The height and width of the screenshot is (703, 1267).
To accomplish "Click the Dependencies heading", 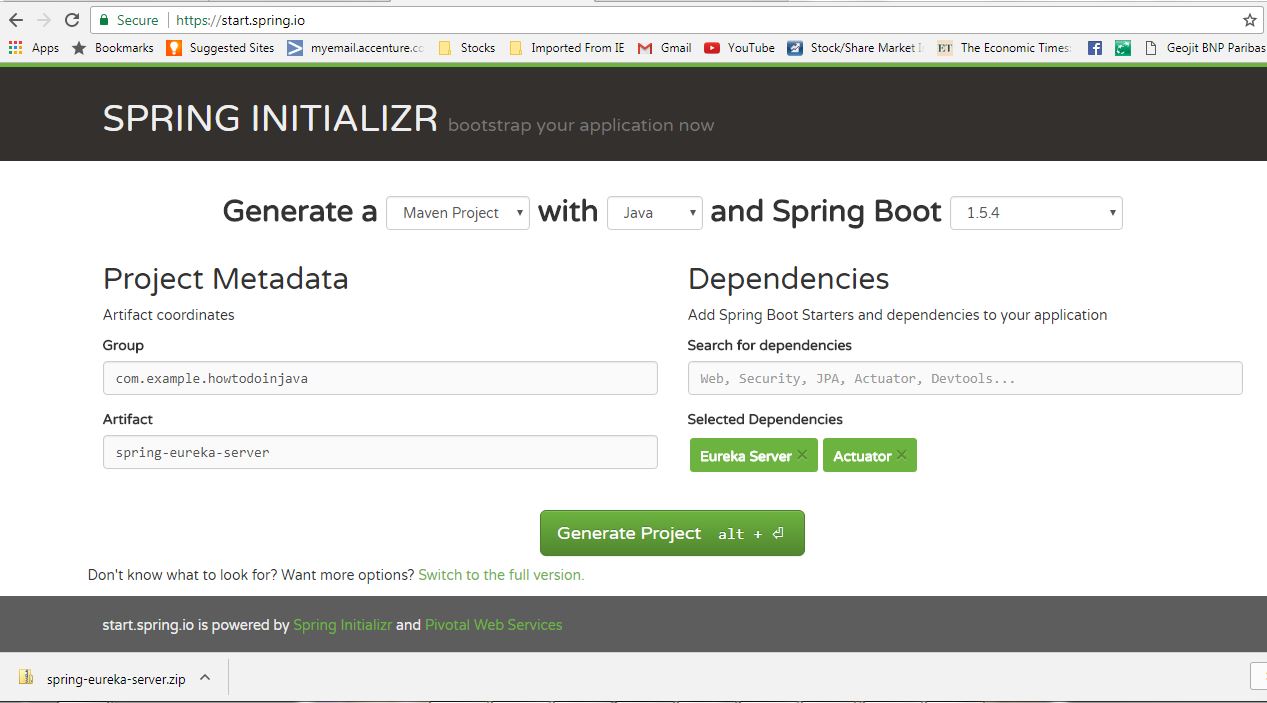I will pyautogui.click(x=789, y=279).
